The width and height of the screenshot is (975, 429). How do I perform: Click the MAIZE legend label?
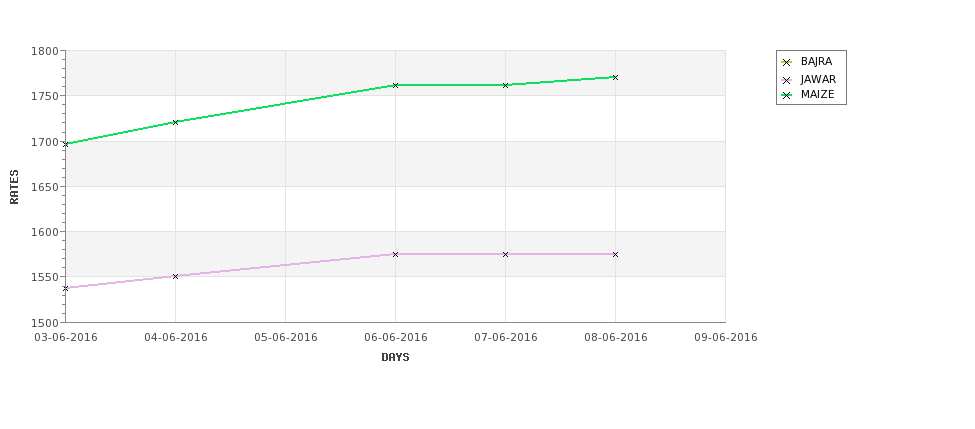tap(818, 95)
